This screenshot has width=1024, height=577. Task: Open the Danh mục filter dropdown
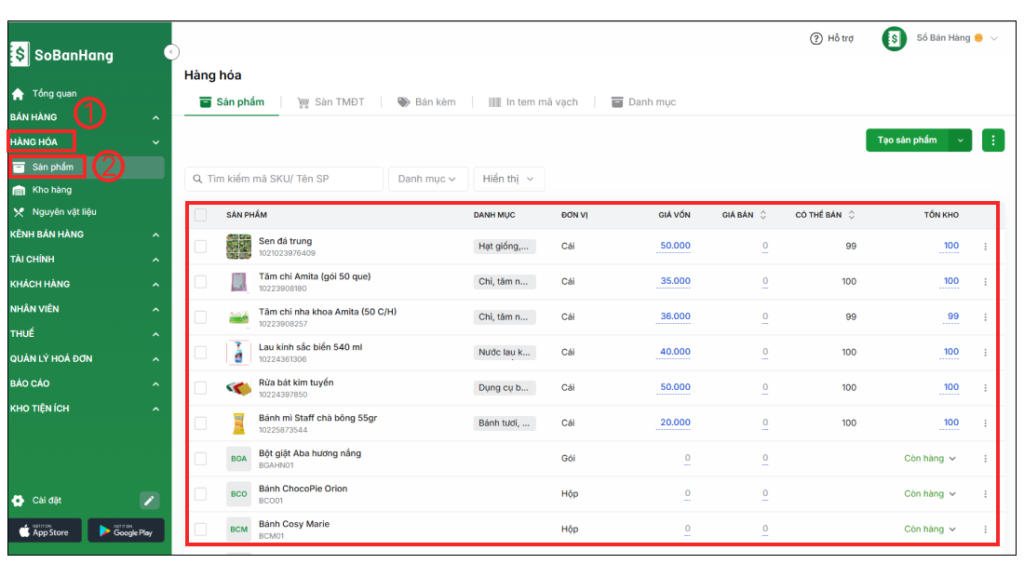[x=427, y=179]
